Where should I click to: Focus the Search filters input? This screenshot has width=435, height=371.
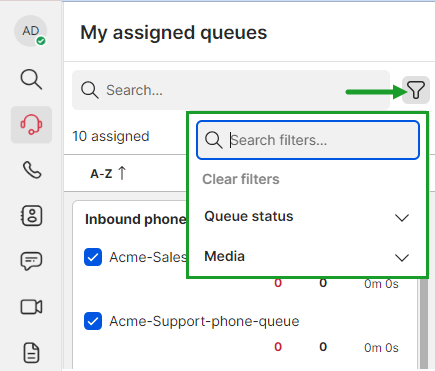(308, 140)
